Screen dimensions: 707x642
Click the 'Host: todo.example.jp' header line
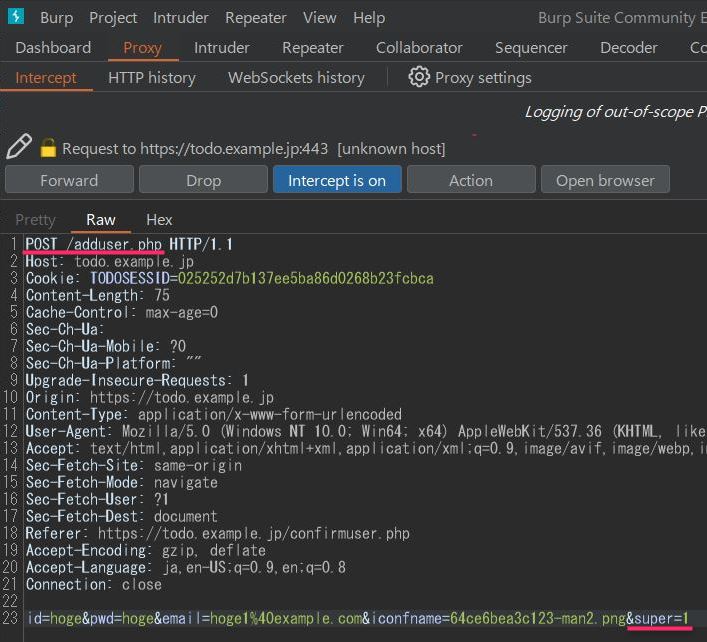(x=110, y=261)
